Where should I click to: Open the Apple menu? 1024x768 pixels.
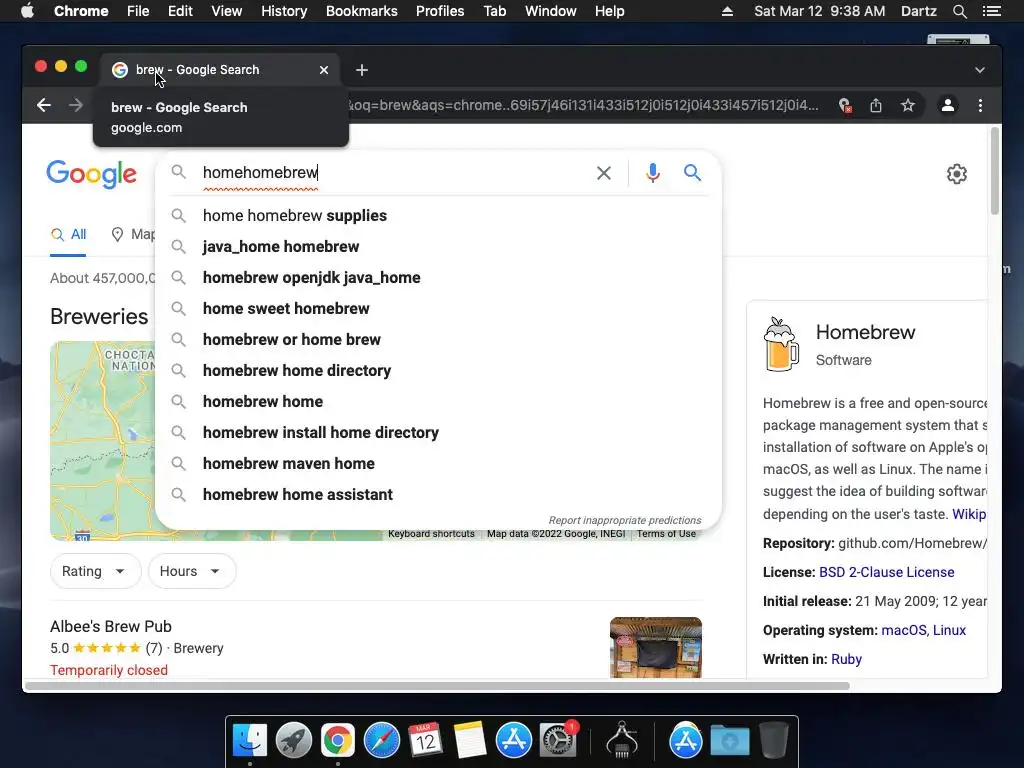coord(27,11)
